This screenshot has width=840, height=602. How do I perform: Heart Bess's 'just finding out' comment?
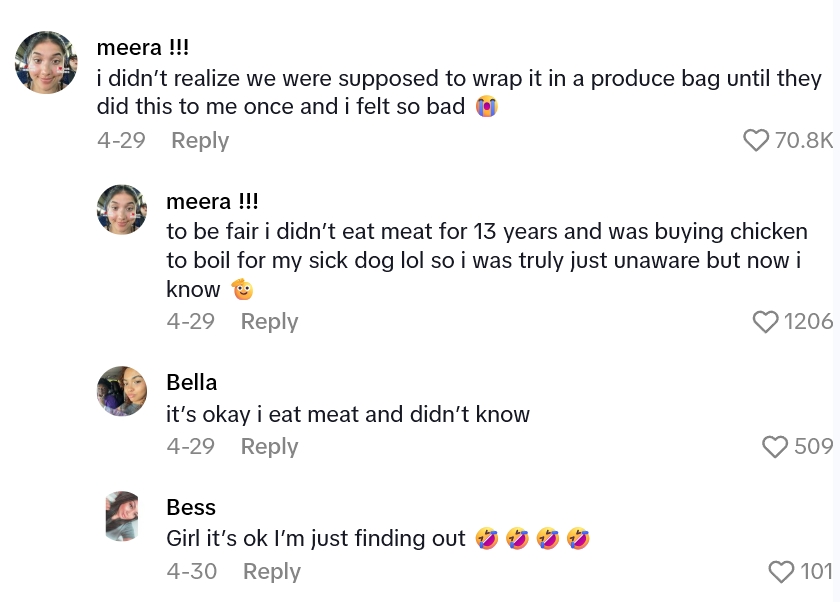point(781,571)
